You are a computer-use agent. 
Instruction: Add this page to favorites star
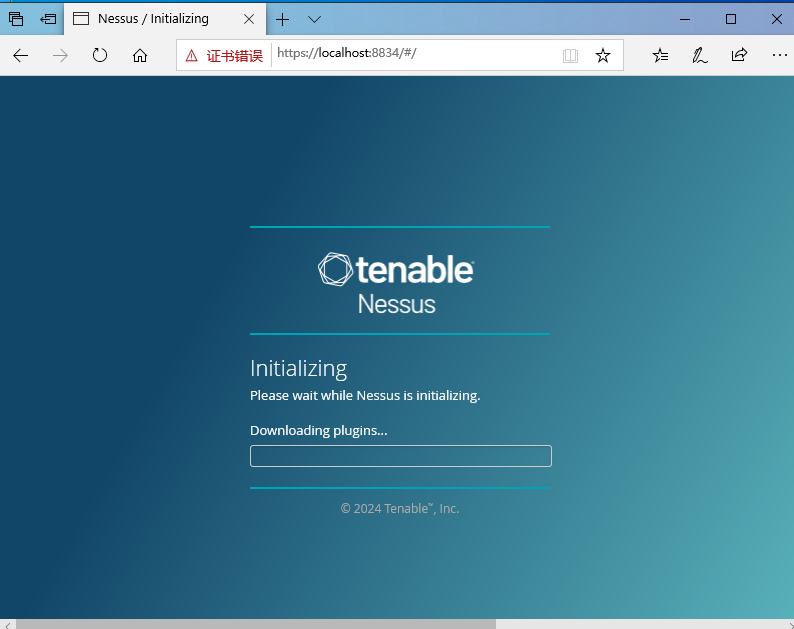point(603,55)
